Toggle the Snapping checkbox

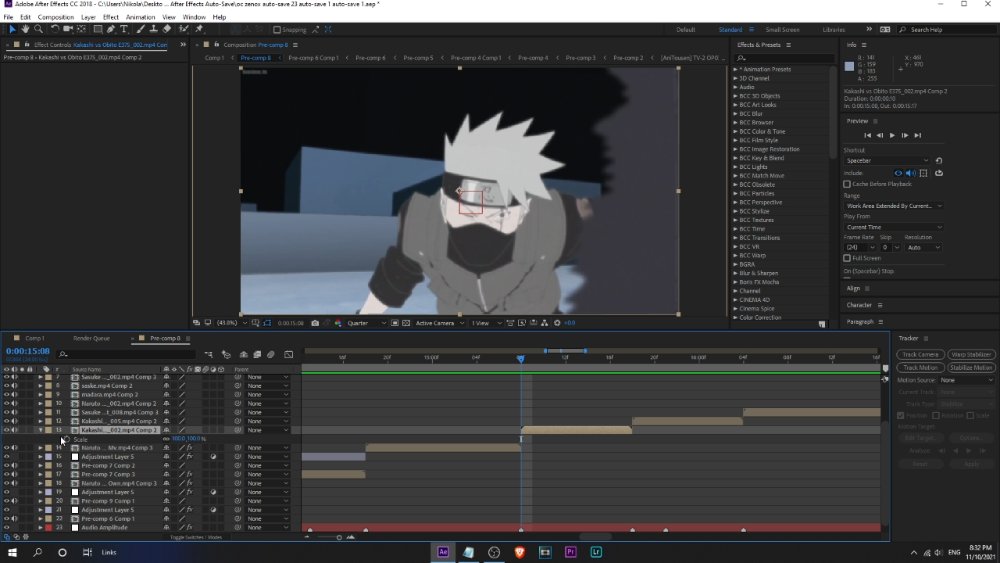[x=277, y=29]
